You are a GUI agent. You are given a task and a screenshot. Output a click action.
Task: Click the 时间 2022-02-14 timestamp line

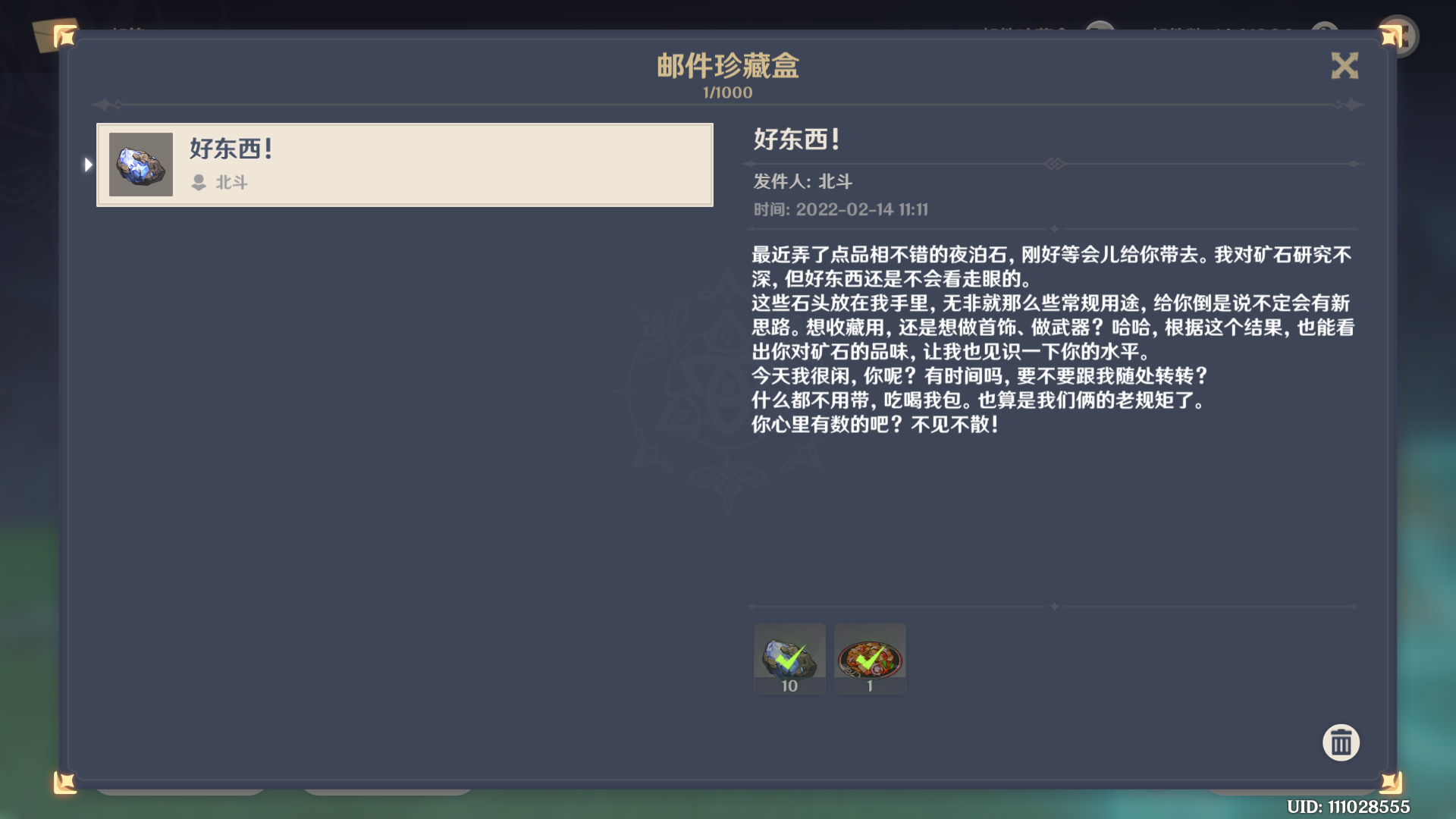pyautogui.click(x=840, y=209)
